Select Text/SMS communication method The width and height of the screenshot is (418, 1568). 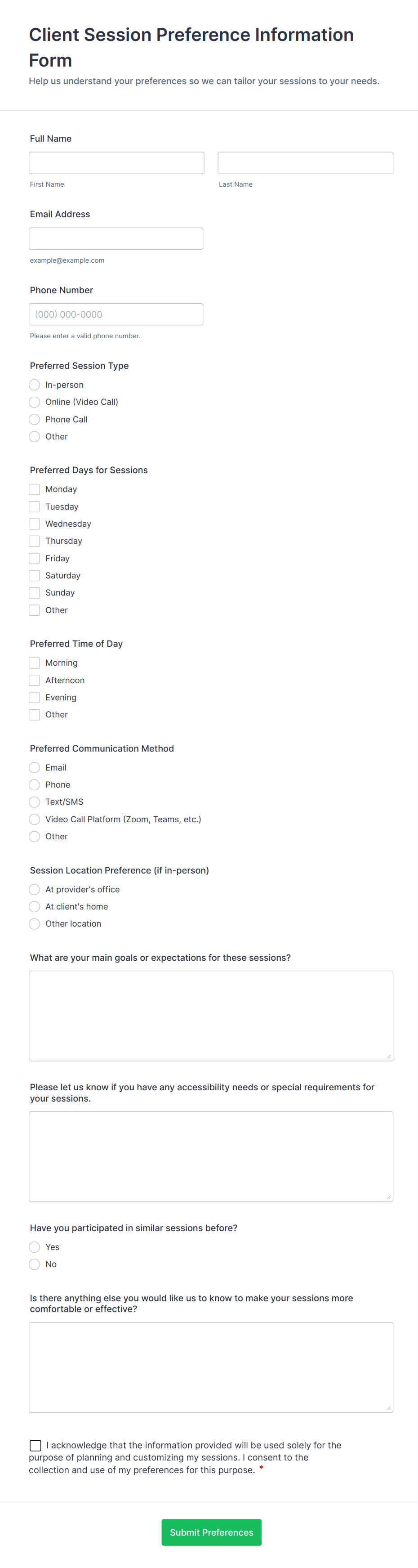(35, 802)
